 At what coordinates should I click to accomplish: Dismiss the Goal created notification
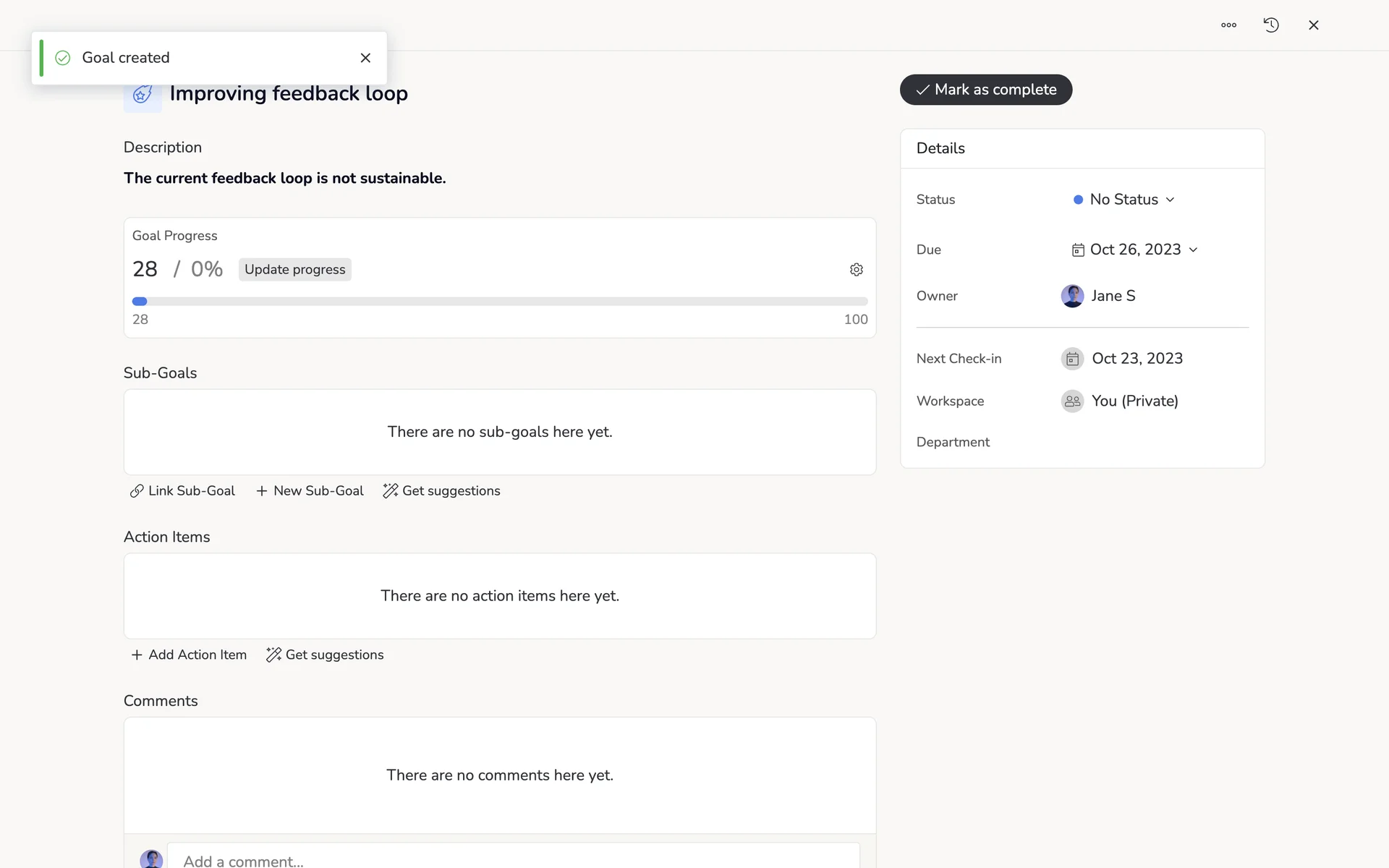(x=365, y=58)
